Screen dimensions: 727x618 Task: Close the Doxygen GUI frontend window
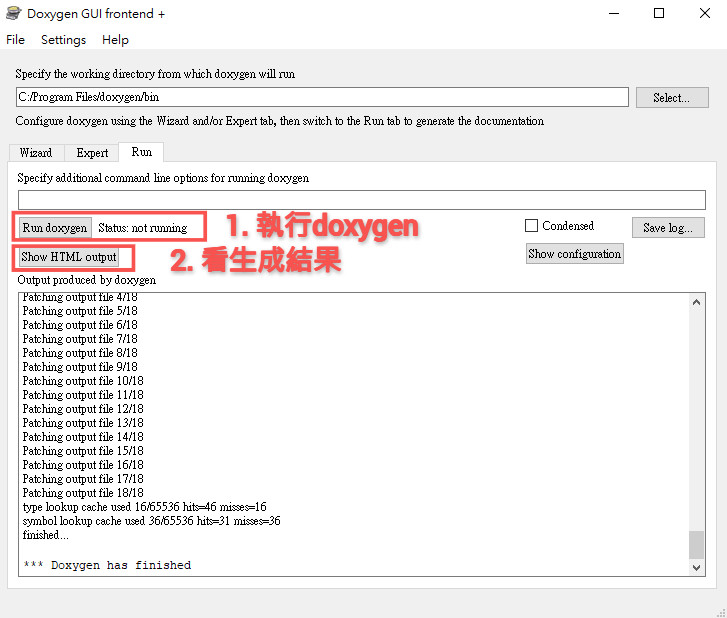click(705, 13)
